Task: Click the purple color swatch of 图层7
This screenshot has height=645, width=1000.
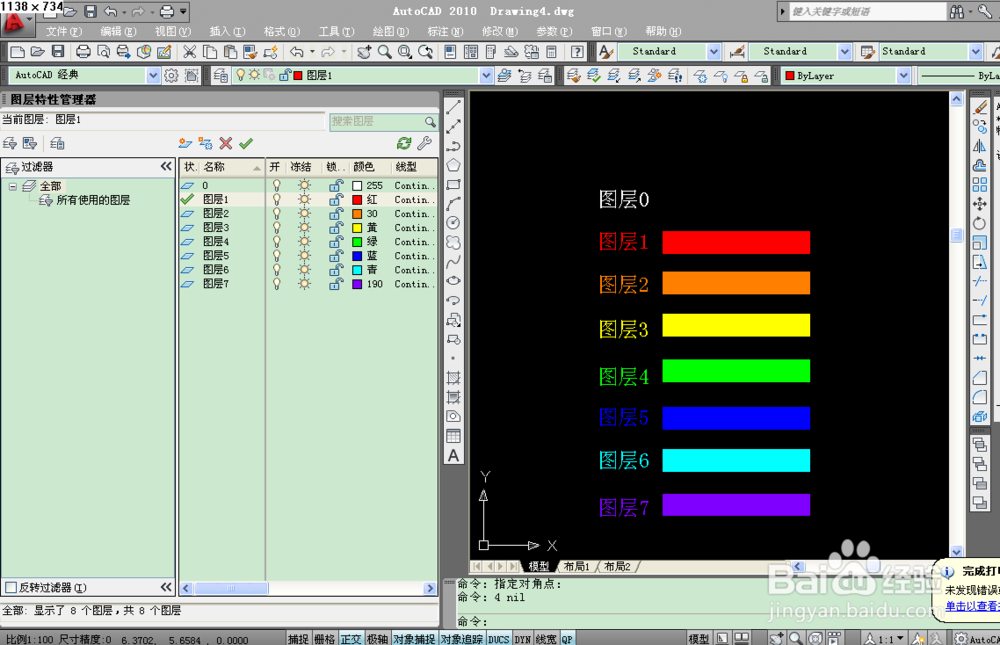Action: point(357,284)
